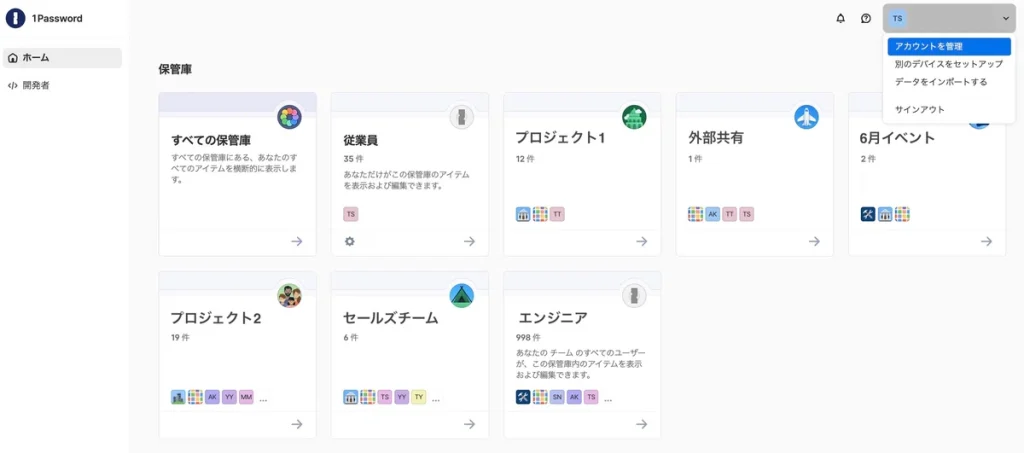Choose データをインポートする from menu
The width and height of the screenshot is (1024, 453).
(x=940, y=82)
